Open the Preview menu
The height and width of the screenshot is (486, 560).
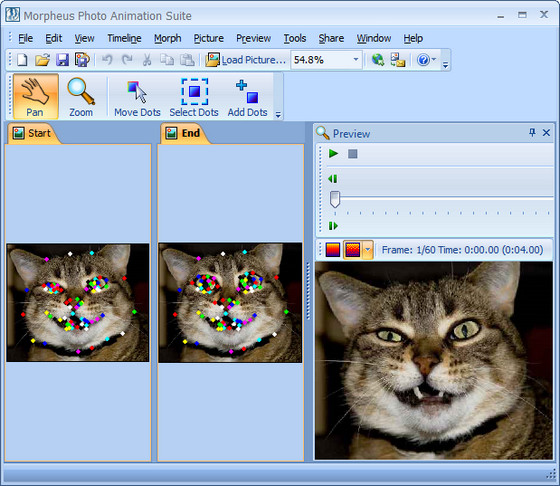[x=254, y=38]
